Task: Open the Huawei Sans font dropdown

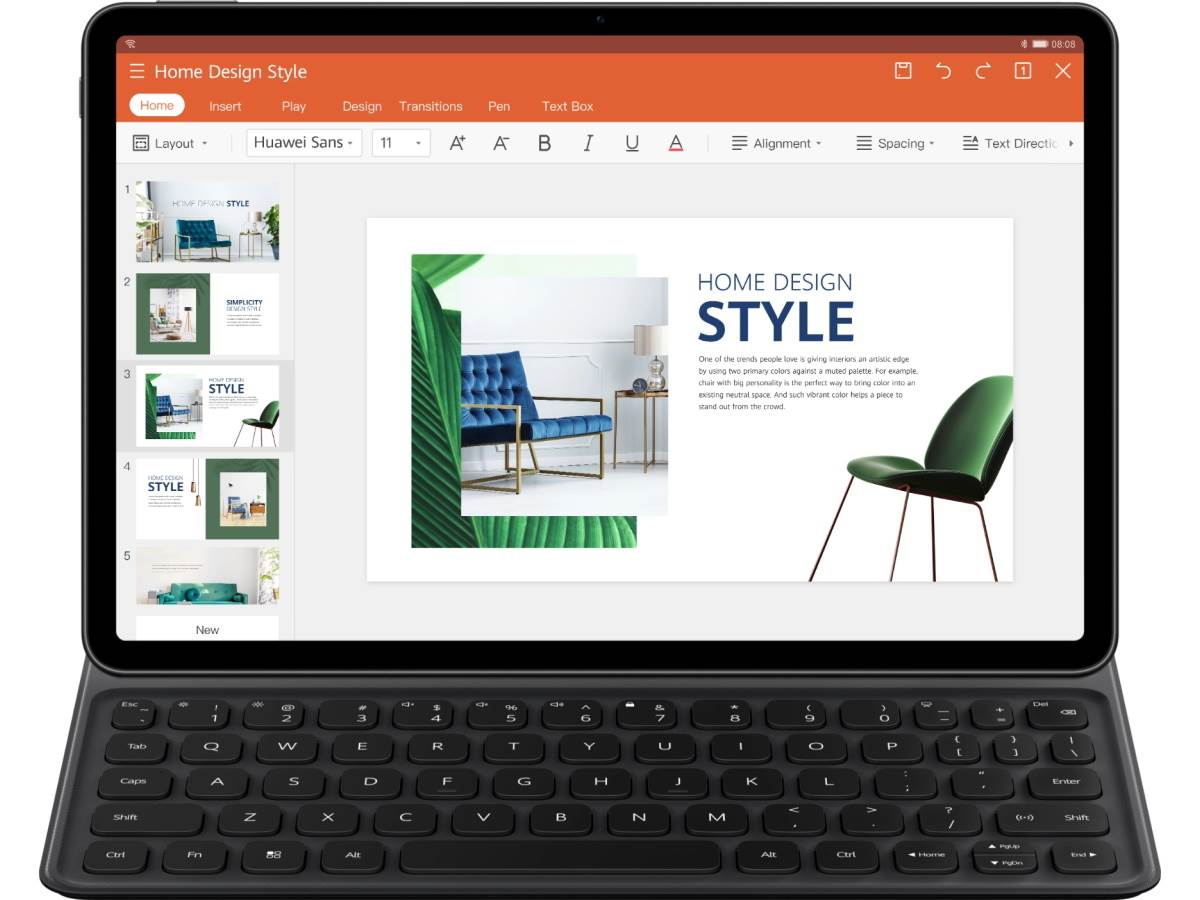Action: pos(304,143)
